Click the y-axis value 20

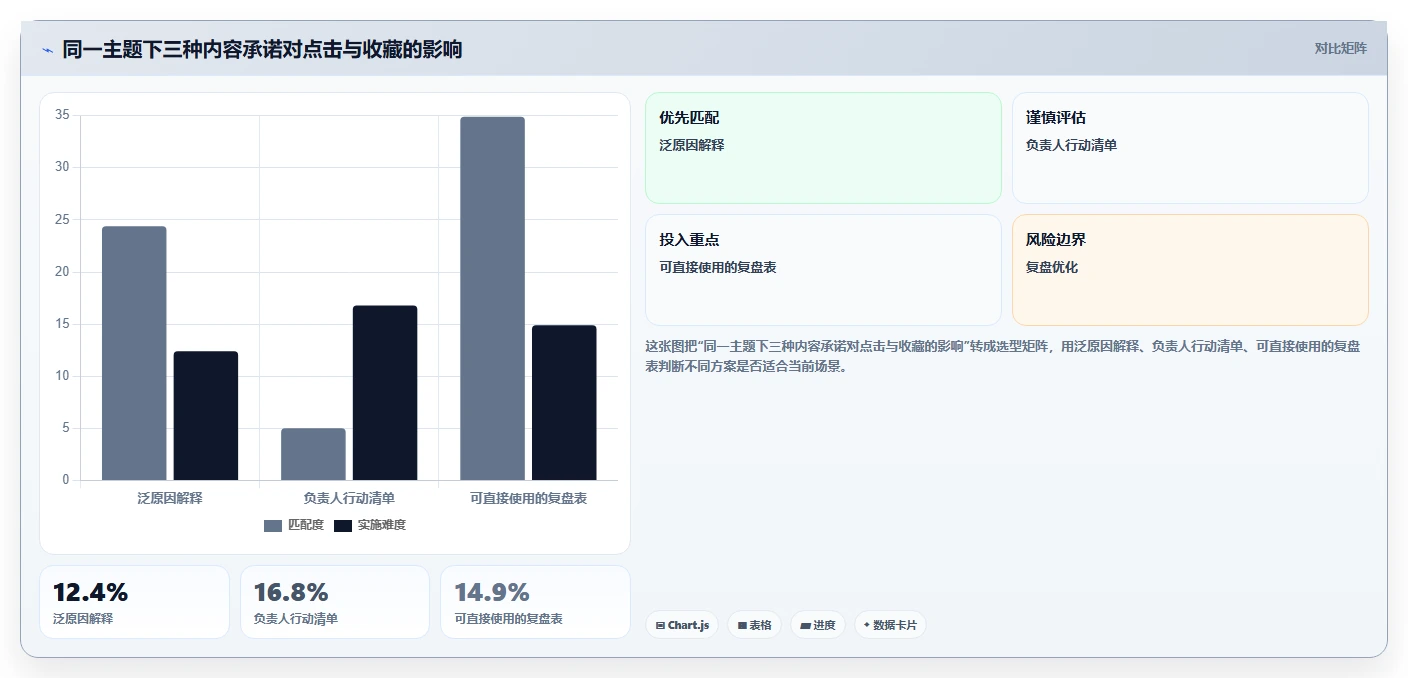(62, 272)
